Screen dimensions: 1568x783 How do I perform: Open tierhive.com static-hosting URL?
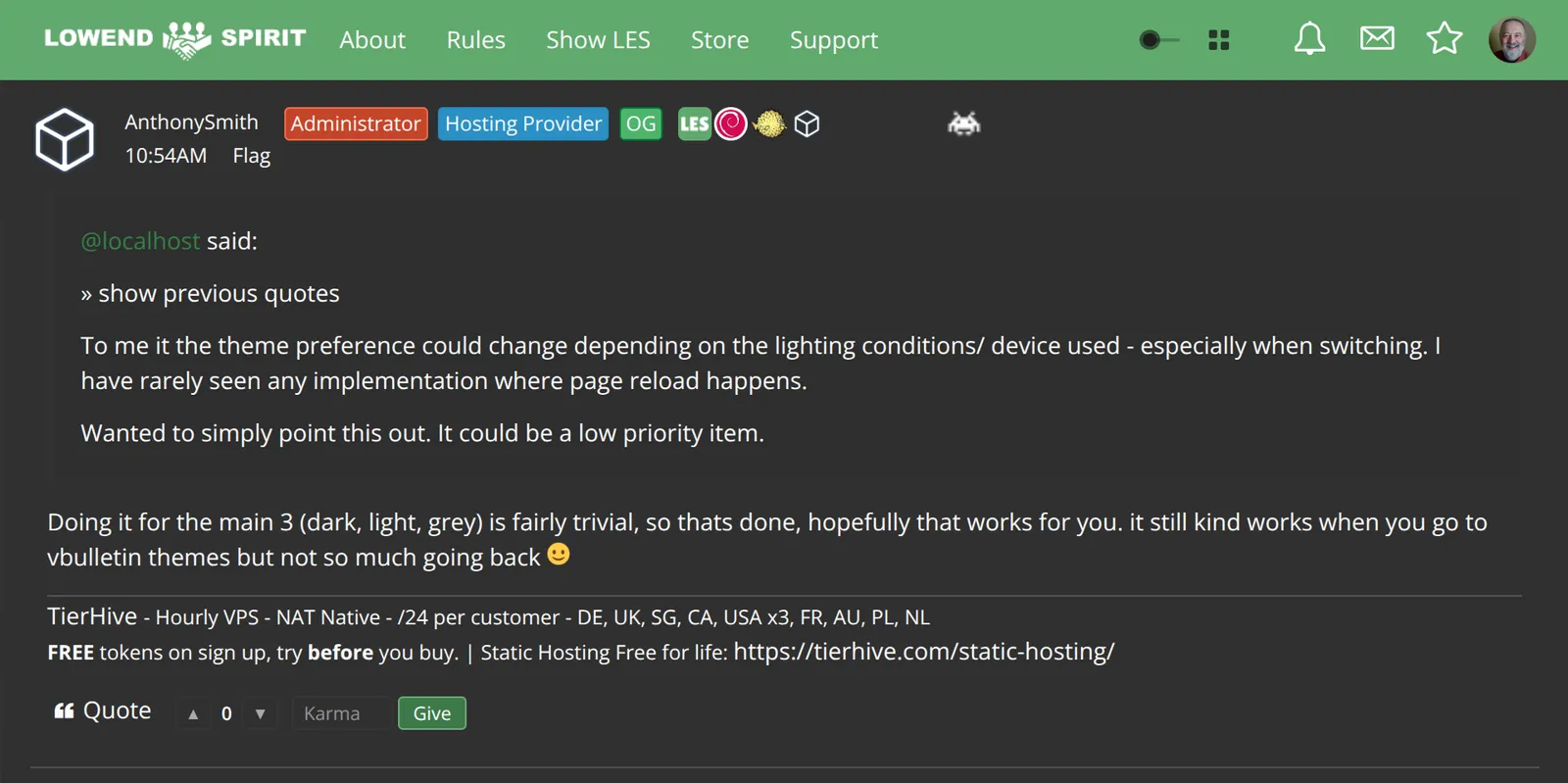(923, 652)
